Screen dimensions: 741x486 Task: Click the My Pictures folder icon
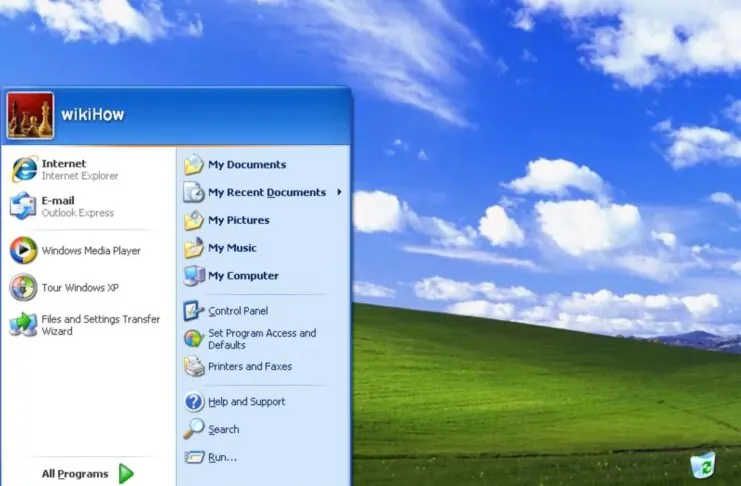coord(194,220)
